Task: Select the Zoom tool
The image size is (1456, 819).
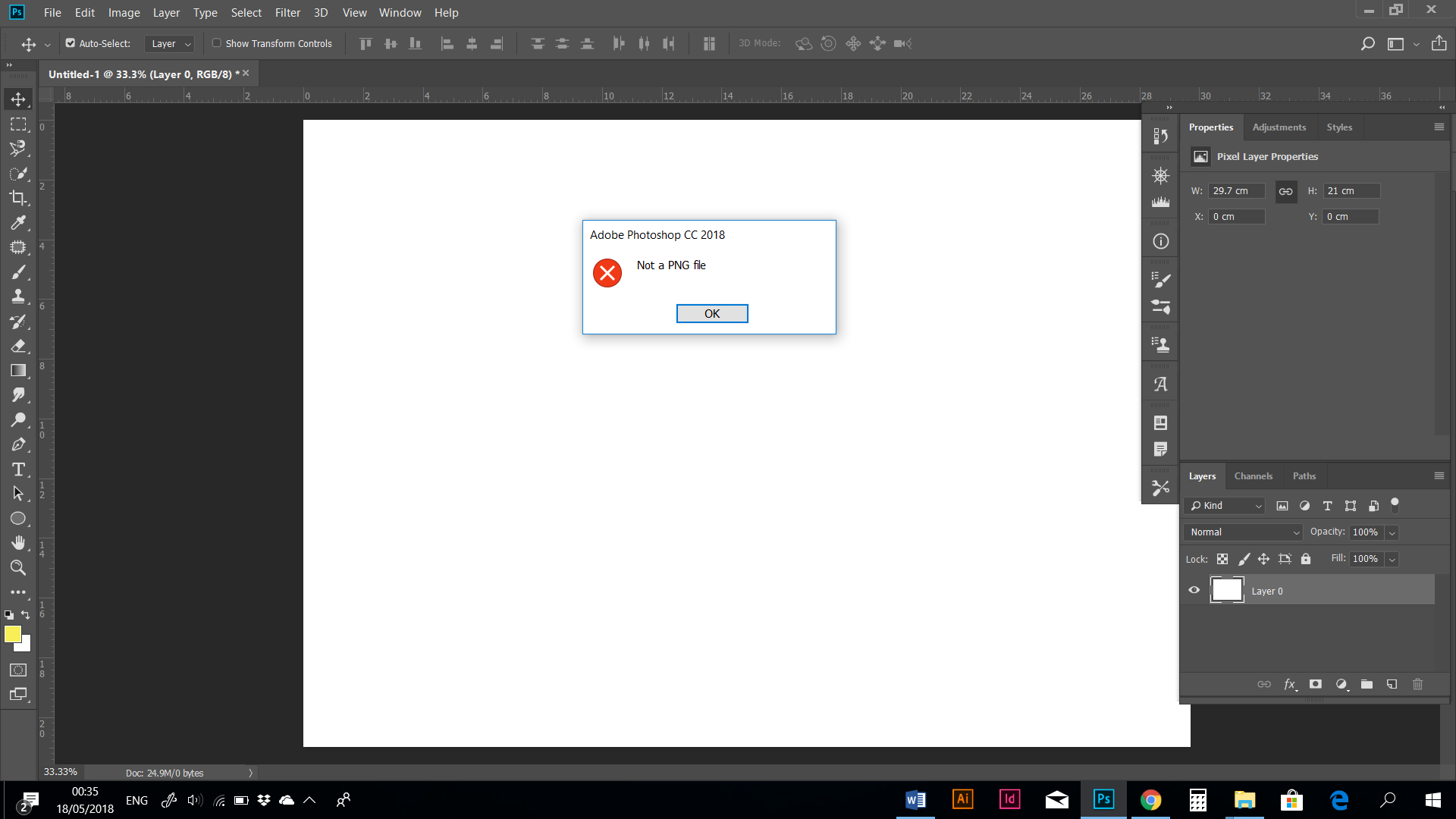Action: click(x=19, y=567)
